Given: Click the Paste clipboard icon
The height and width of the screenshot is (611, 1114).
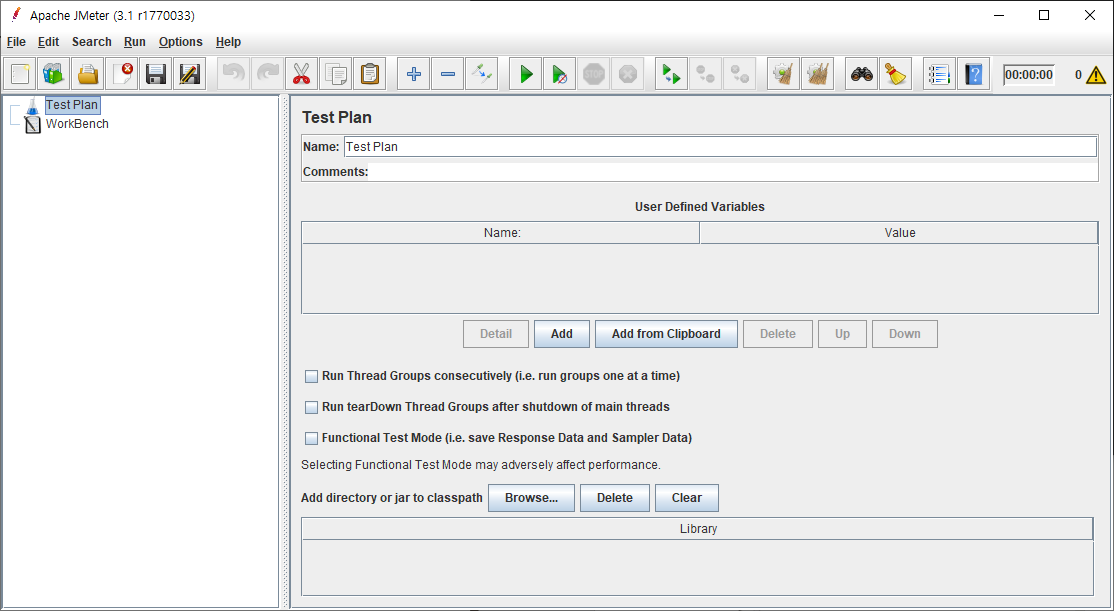Looking at the screenshot, I should [370, 74].
